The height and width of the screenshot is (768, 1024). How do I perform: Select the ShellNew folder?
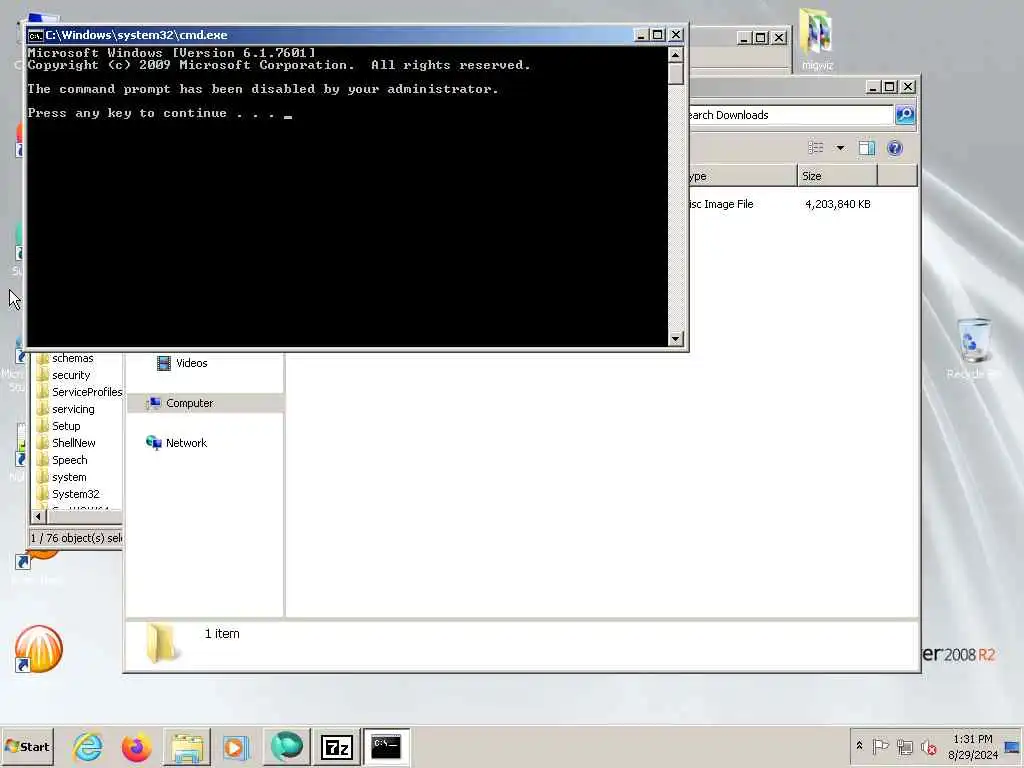click(74, 443)
